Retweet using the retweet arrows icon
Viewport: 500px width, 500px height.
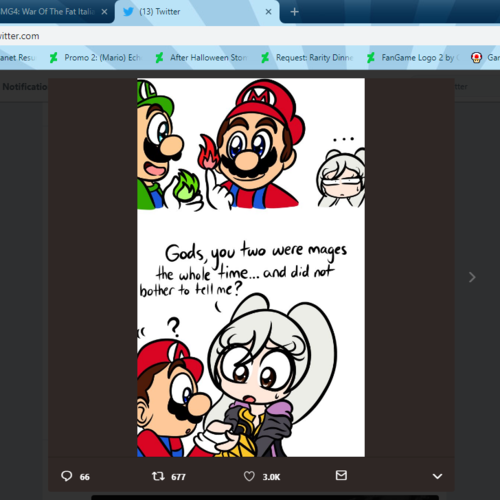click(x=158, y=476)
